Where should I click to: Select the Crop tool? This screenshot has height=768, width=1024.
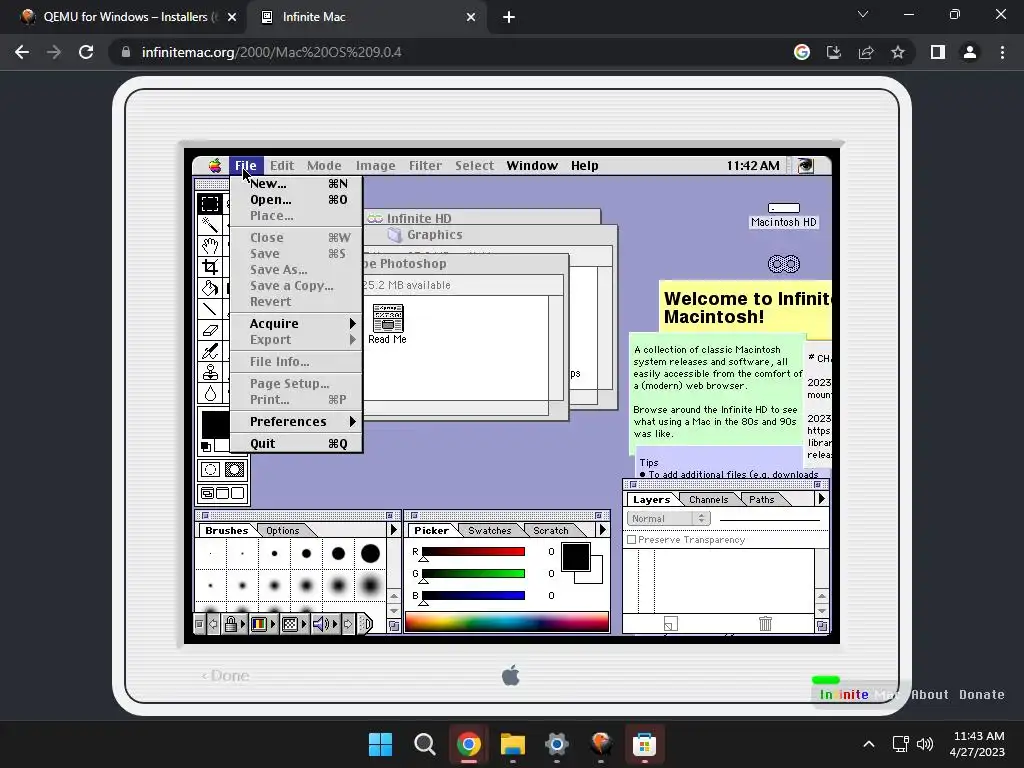(x=210, y=266)
